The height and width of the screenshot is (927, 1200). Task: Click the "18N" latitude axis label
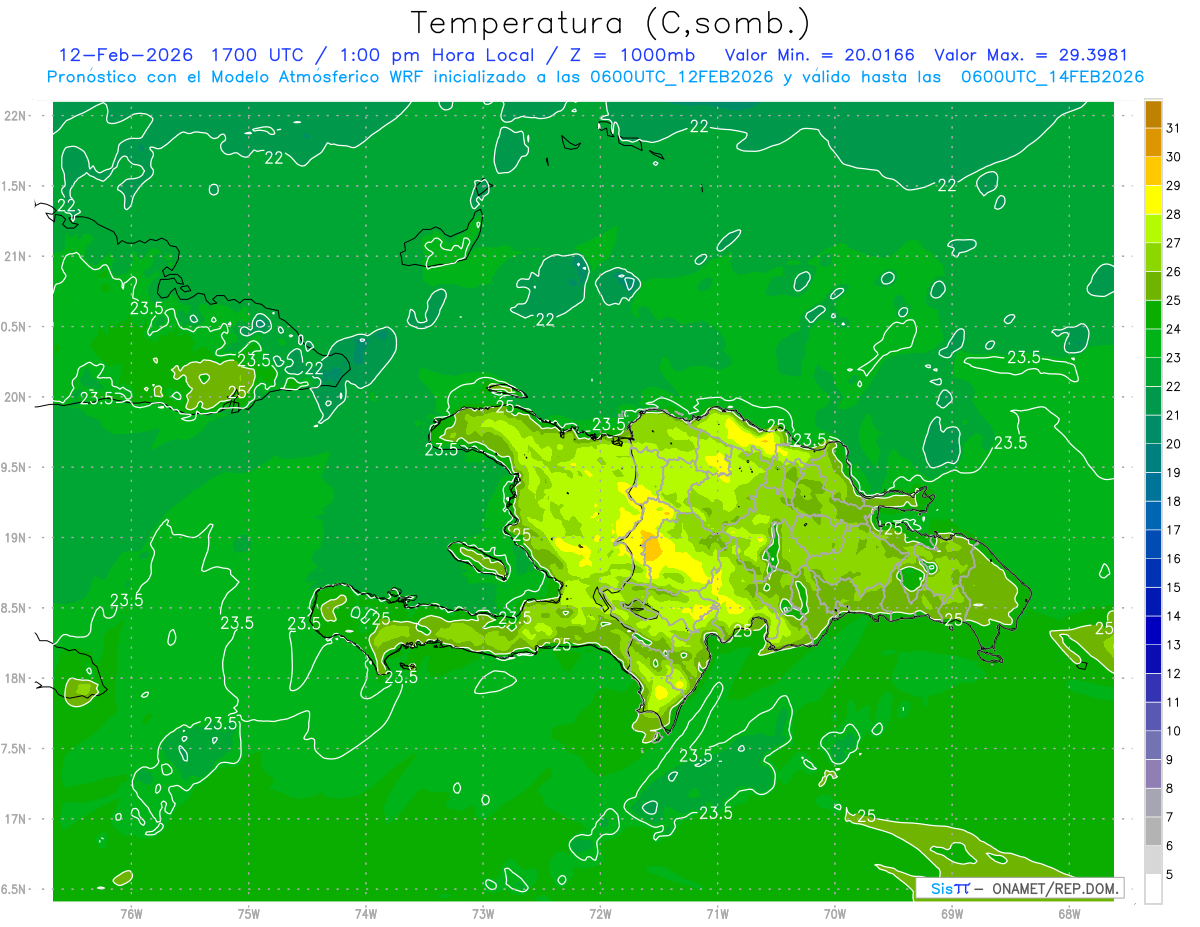pyautogui.click(x=16, y=679)
